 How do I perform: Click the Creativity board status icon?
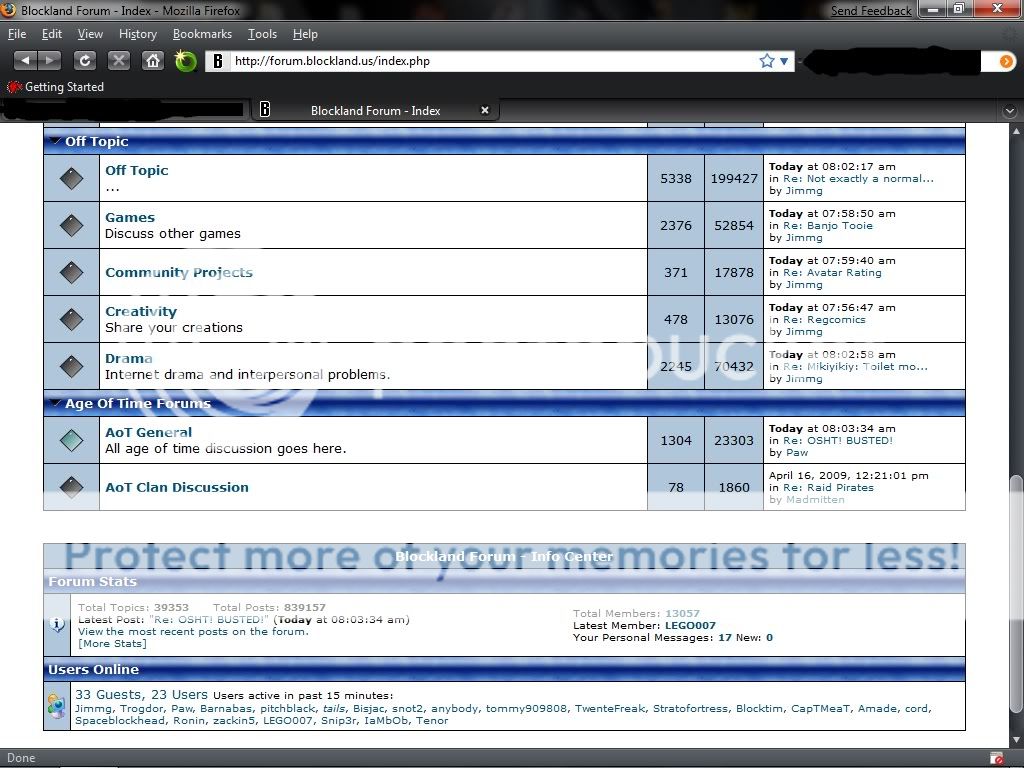(x=71, y=319)
